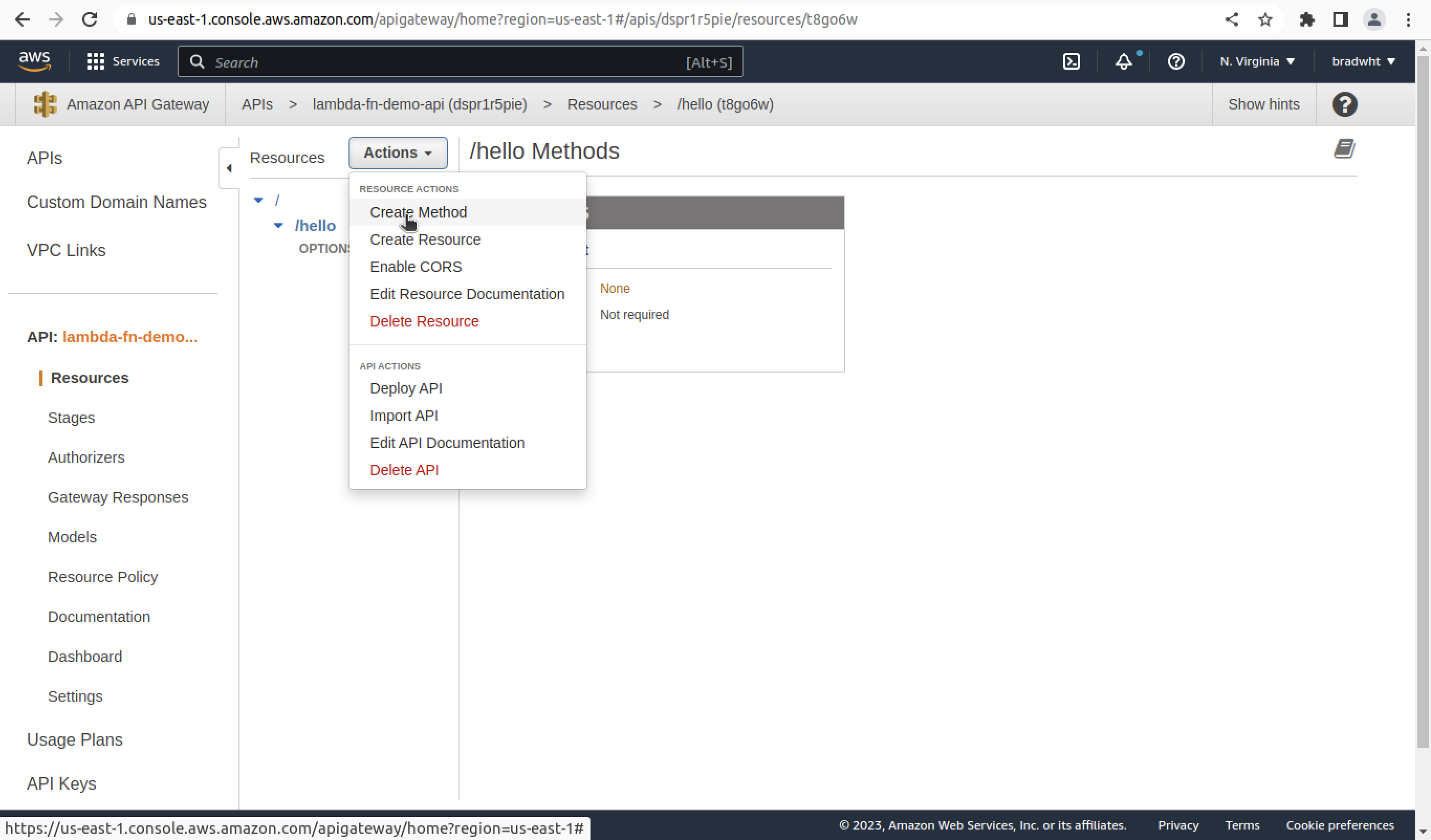This screenshot has width=1431, height=840.
Task: Open Authorizers in the sidebar
Action: click(x=86, y=457)
